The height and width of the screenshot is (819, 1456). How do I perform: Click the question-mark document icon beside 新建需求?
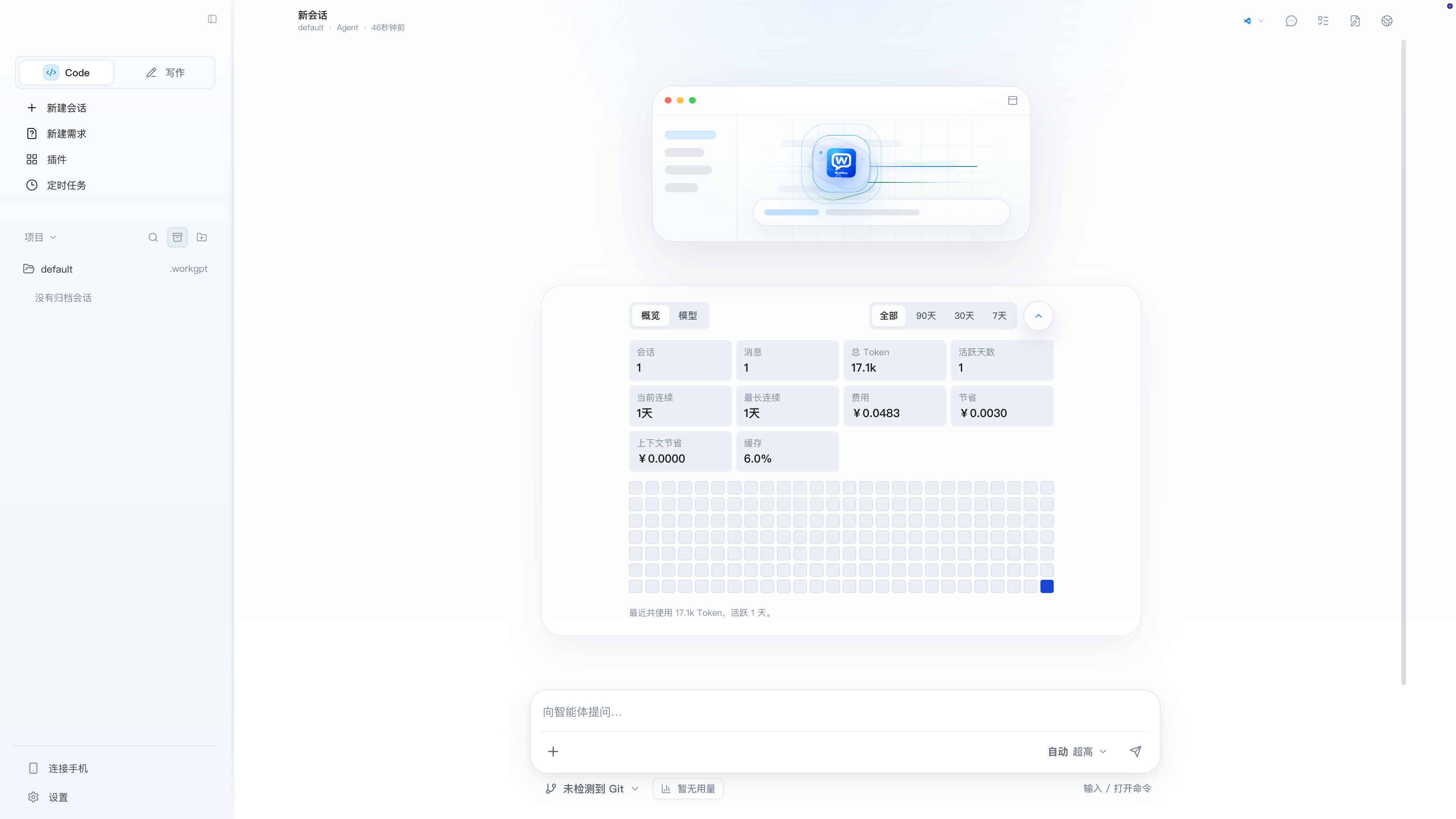tap(31, 133)
